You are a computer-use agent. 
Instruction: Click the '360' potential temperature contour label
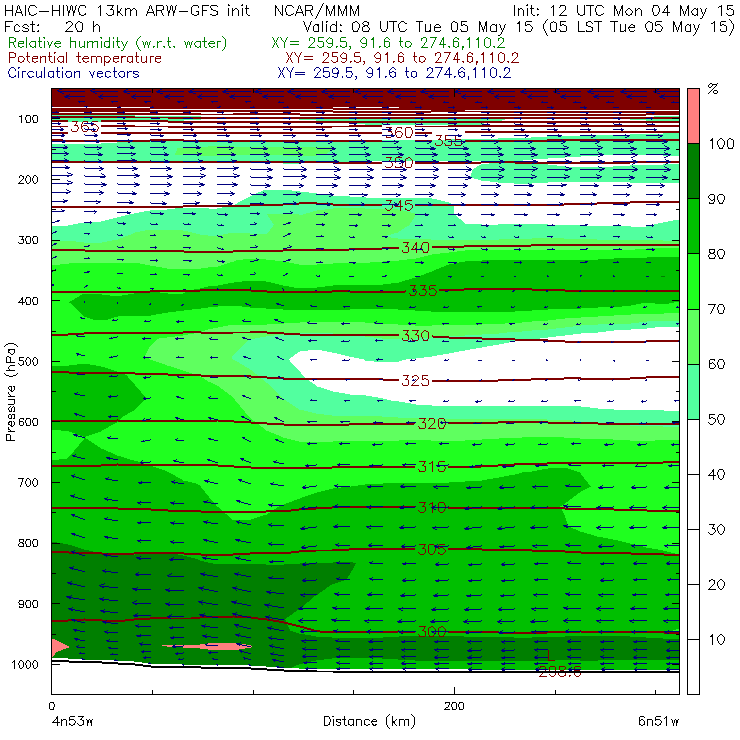click(399, 133)
